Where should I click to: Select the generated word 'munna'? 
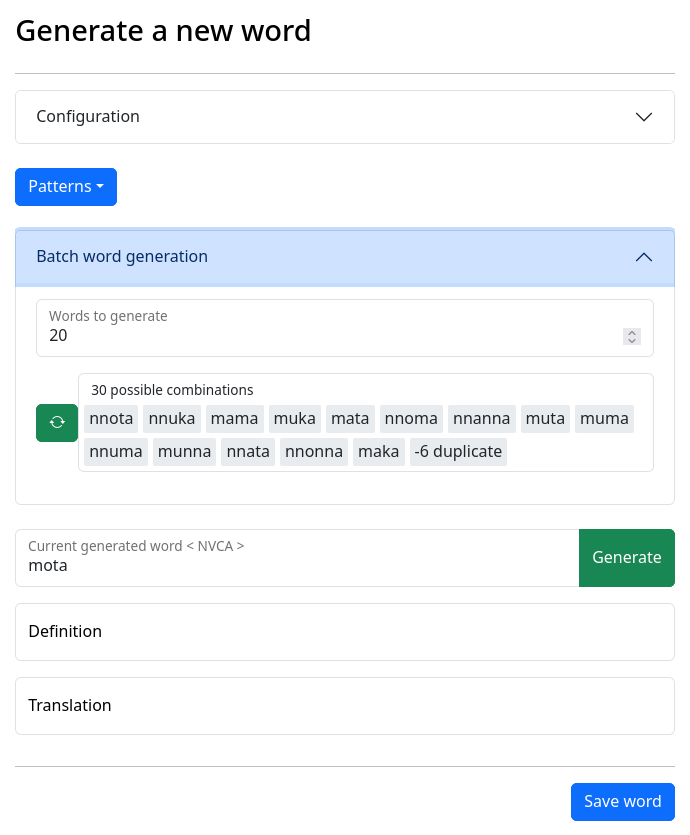click(184, 452)
